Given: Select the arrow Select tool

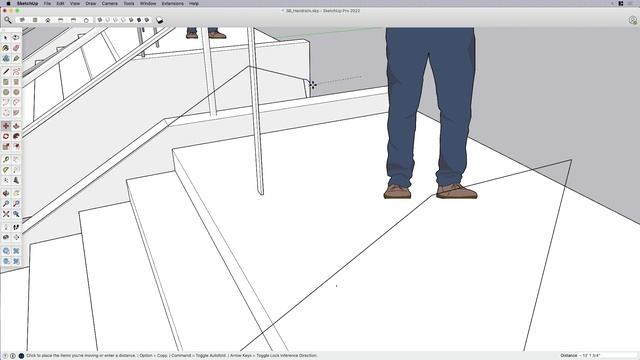Looking at the screenshot, I should (6, 38).
